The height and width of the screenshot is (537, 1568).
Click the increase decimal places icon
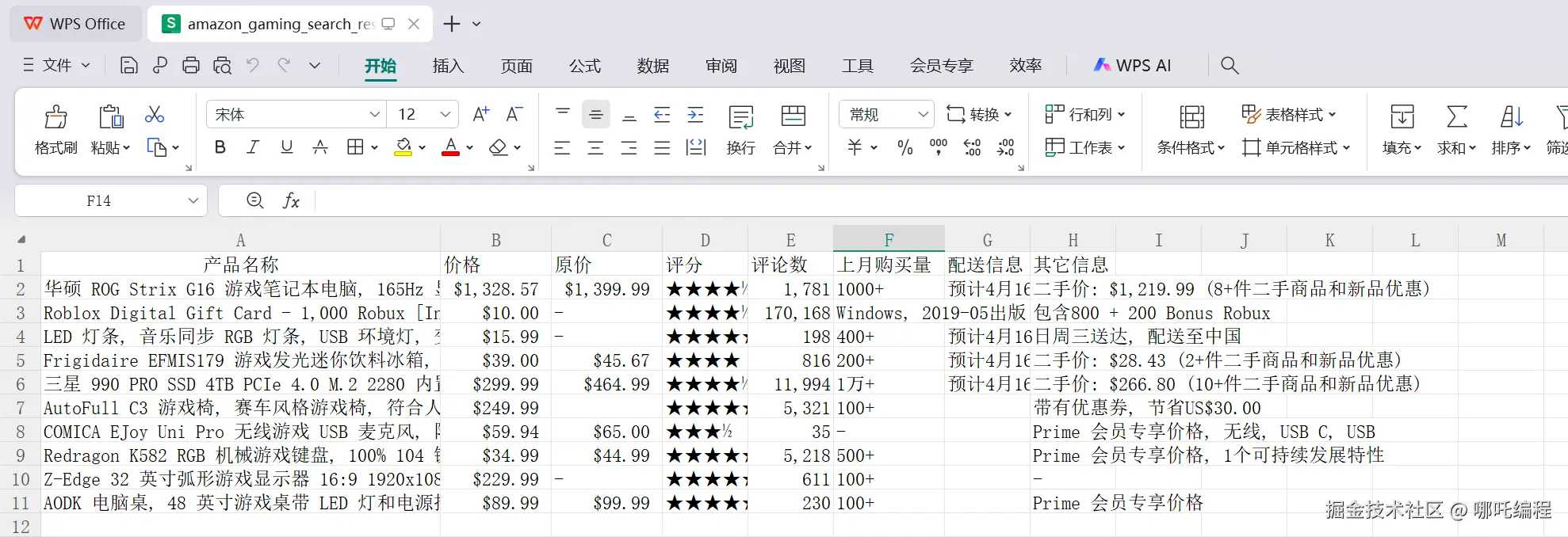pyautogui.click(x=972, y=147)
